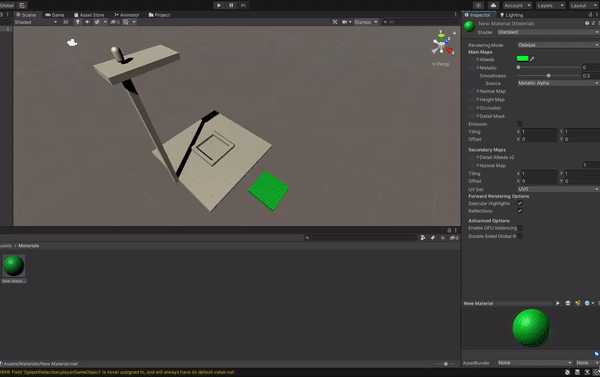Screen dimensions: 600x377
Task: Open the Rendering Mode Opaque dropdown
Action: pos(558,45)
